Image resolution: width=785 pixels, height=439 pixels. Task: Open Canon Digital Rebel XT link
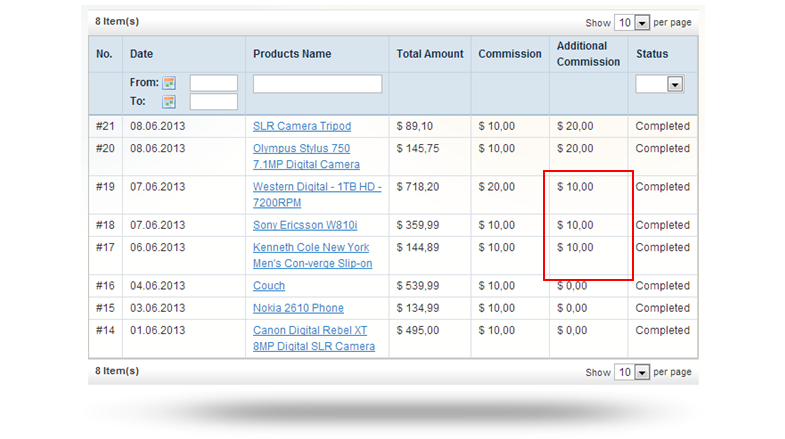314,338
